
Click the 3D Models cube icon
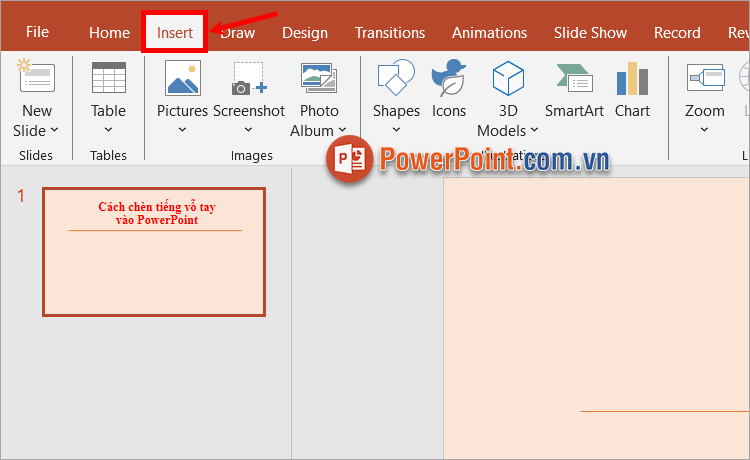tap(508, 77)
